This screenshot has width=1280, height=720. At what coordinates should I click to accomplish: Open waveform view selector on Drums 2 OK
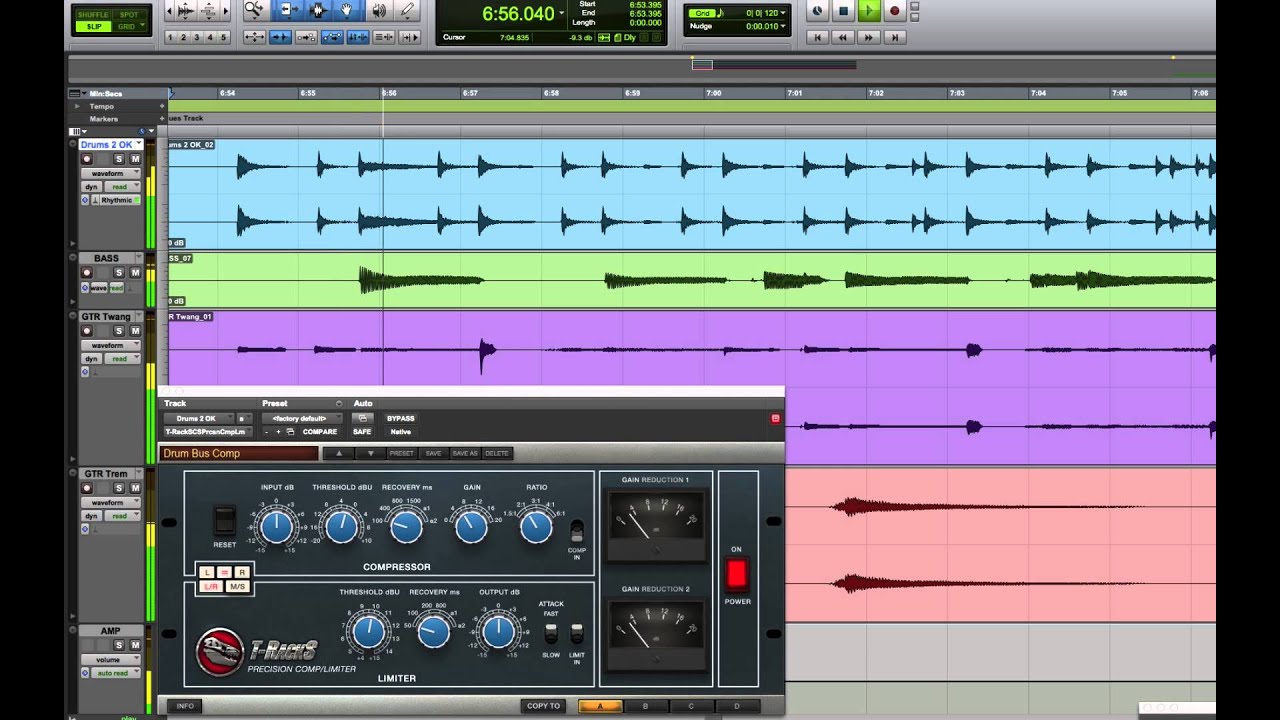tap(110, 173)
